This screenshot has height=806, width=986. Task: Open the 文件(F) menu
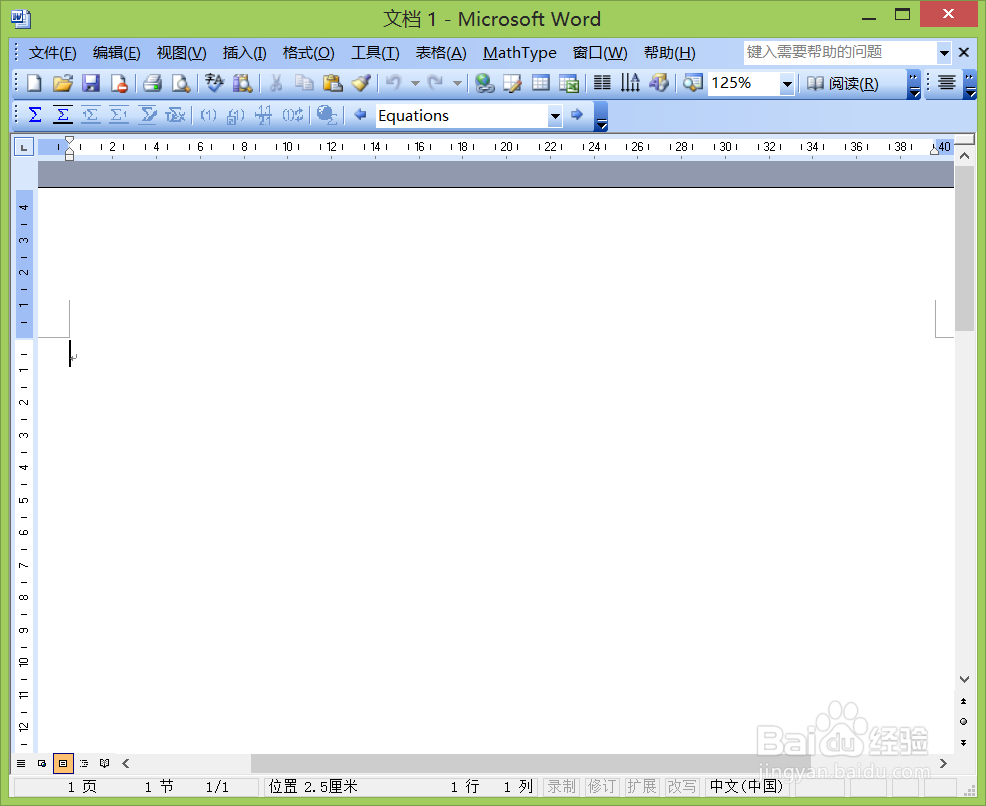click(x=52, y=53)
